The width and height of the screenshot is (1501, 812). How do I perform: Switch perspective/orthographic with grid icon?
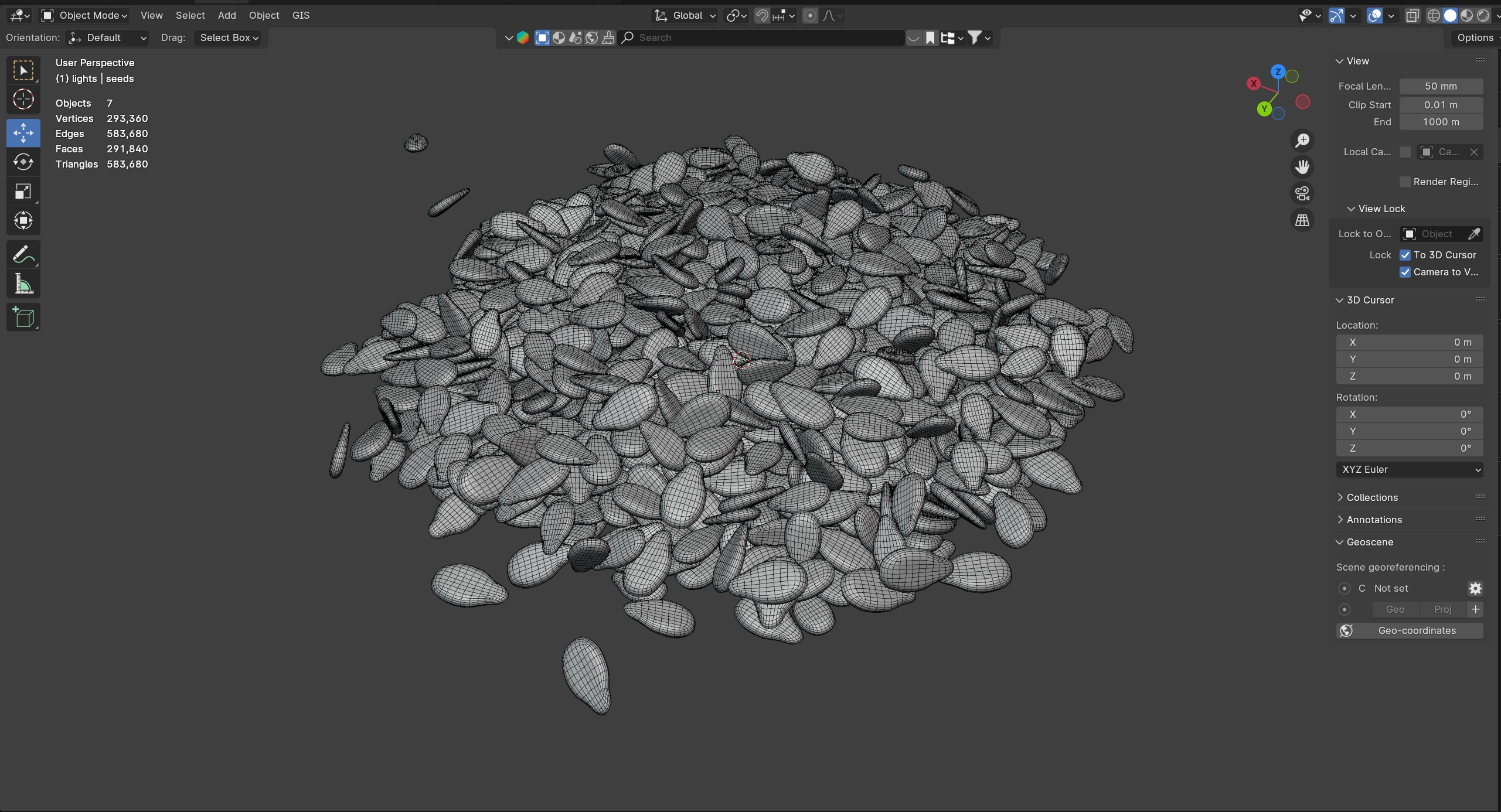(1302, 220)
